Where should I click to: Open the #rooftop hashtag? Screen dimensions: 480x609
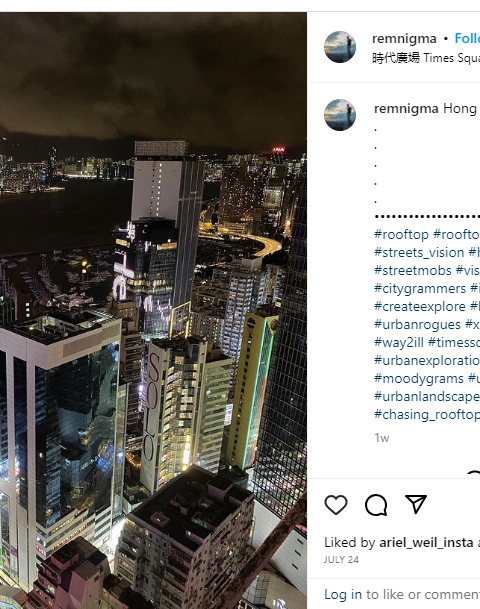[x=401, y=234]
